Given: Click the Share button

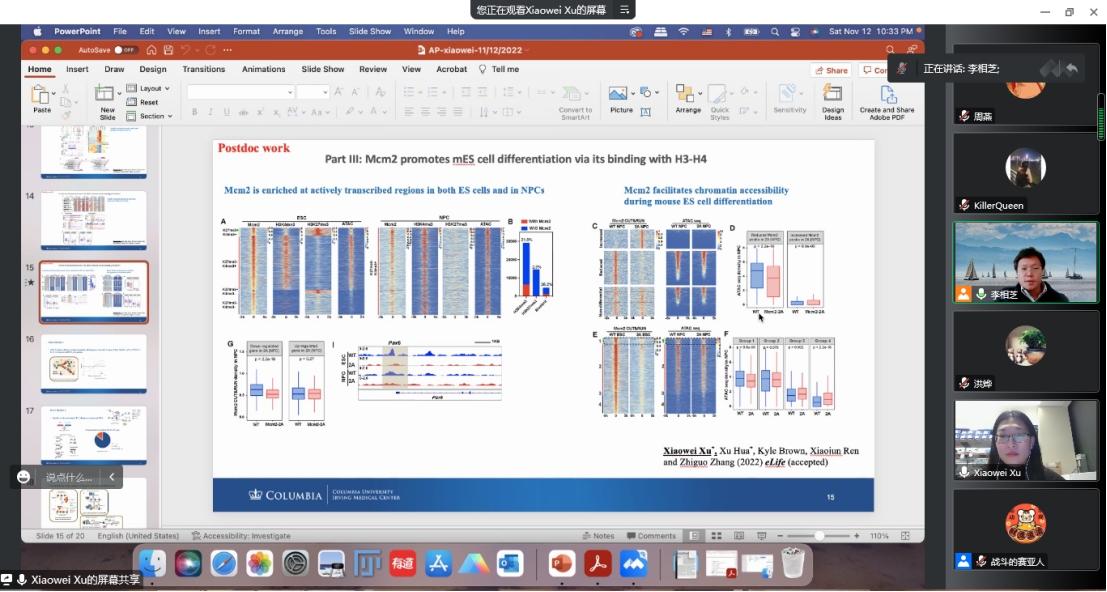Looking at the screenshot, I should [x=831, y=71].
